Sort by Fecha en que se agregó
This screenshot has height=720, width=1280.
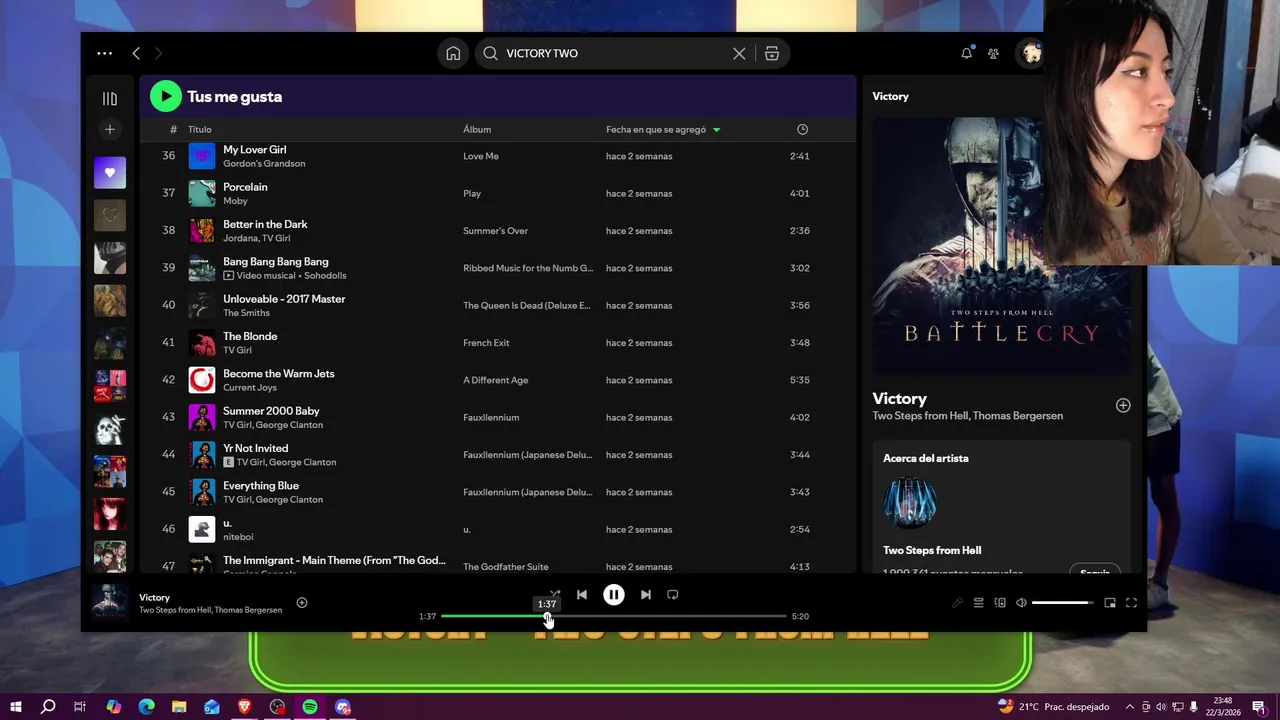click(x=663, y=129)
